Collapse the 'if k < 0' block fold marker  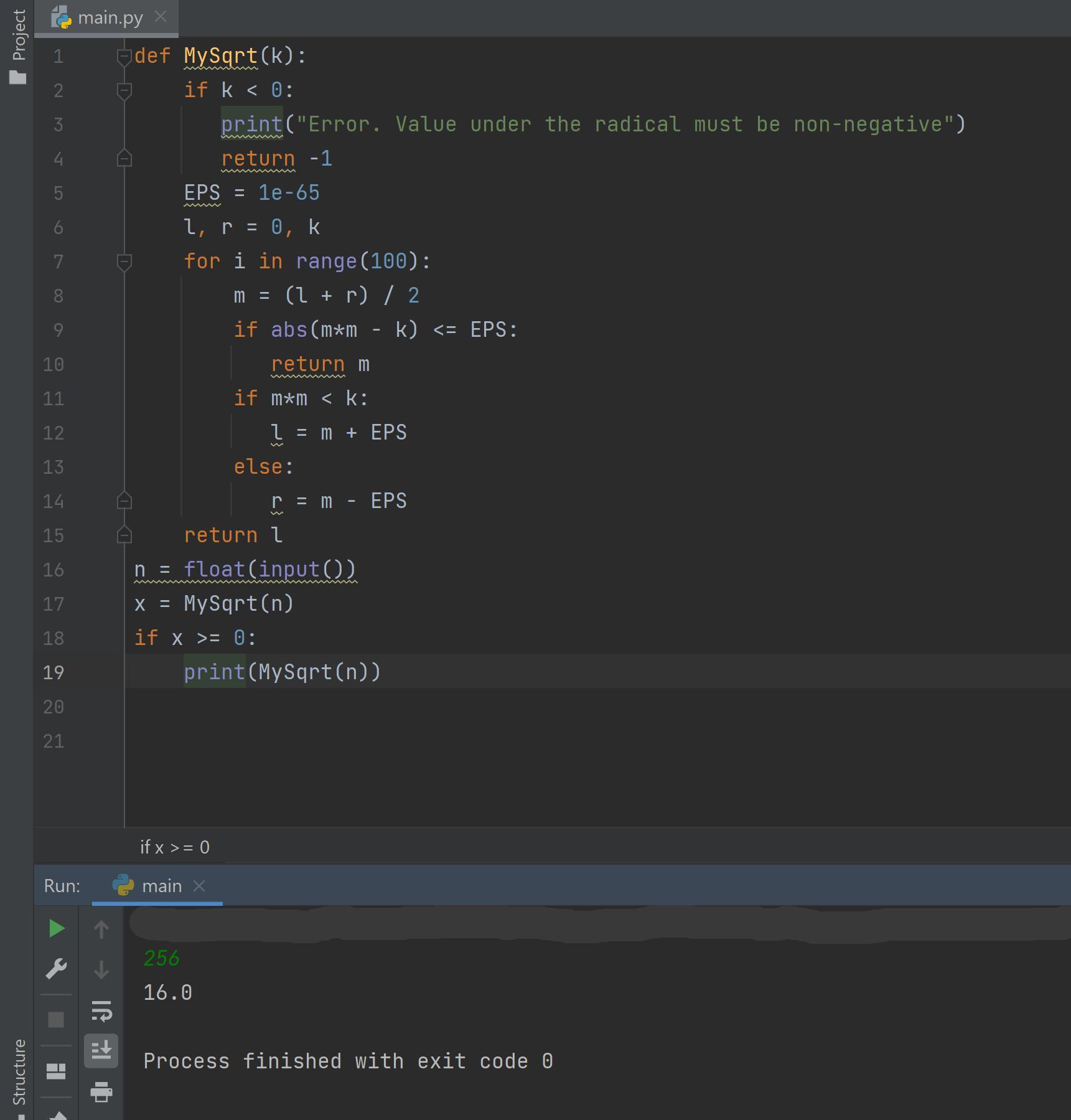124,91
